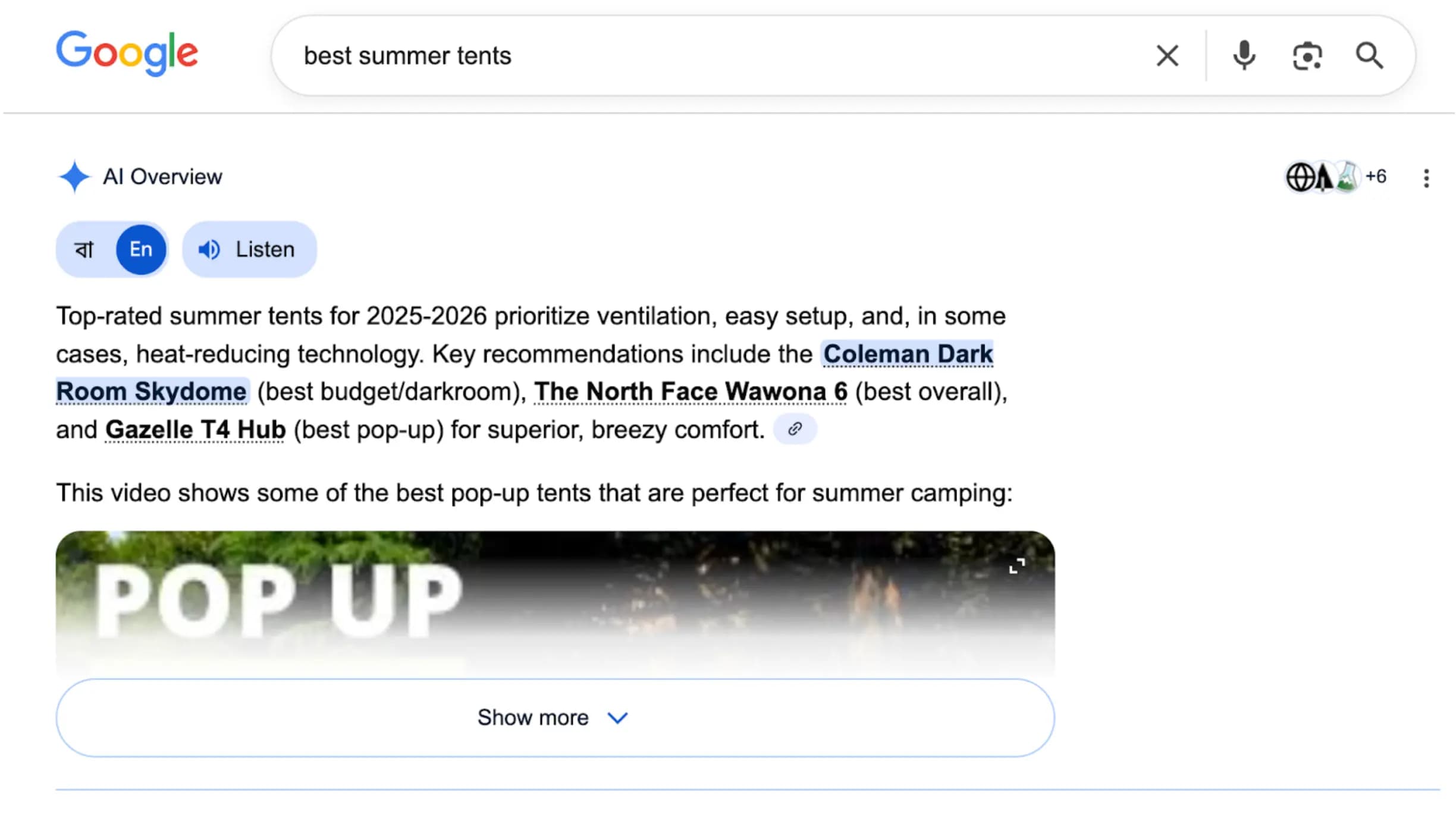
Task: Expand the overview with Show more
Action: [x=554, y=718]
